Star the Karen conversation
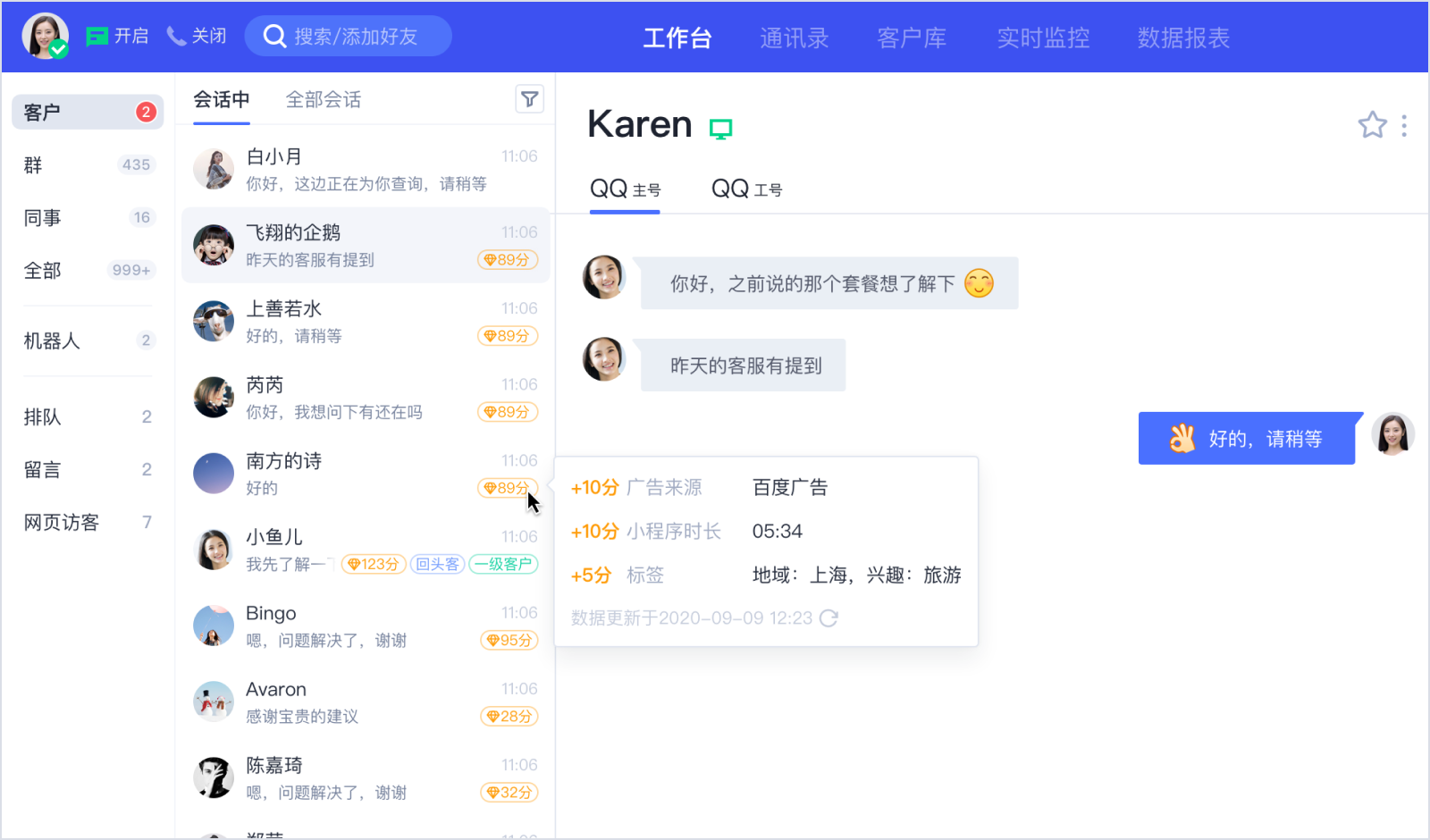Image resolution: width=1430 pixels, height=840 pixels. 1372,125
